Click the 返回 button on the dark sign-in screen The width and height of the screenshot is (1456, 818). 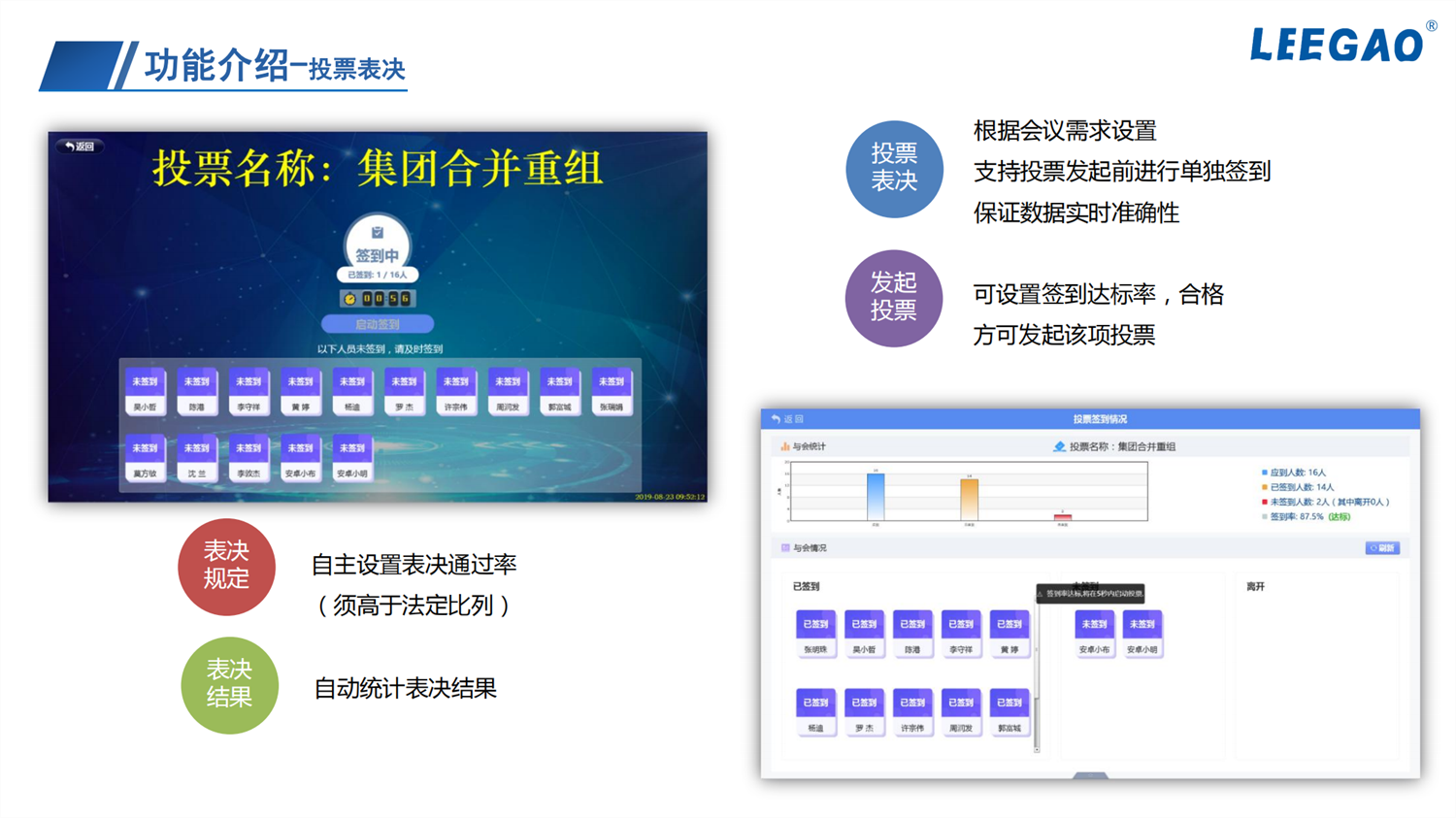pos(81,147)
